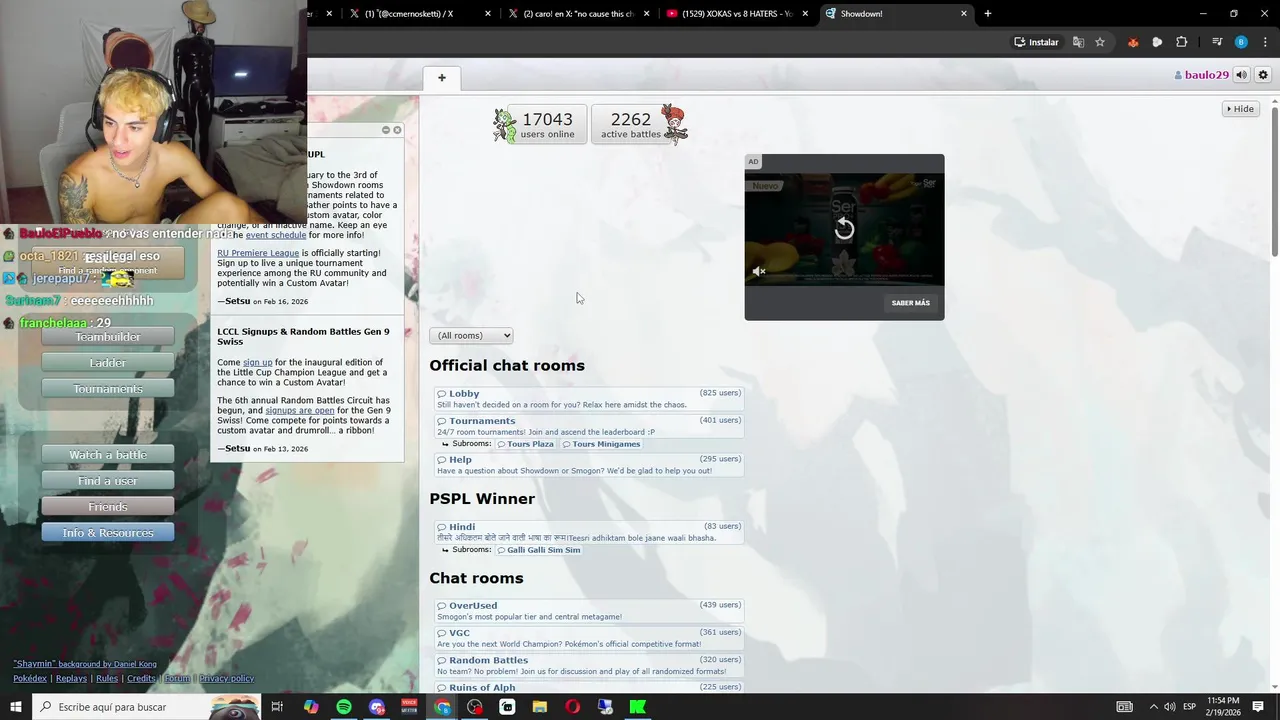
Task: Toggle the Showdown sound volume icon
Action: click(x=1241, y=75)
